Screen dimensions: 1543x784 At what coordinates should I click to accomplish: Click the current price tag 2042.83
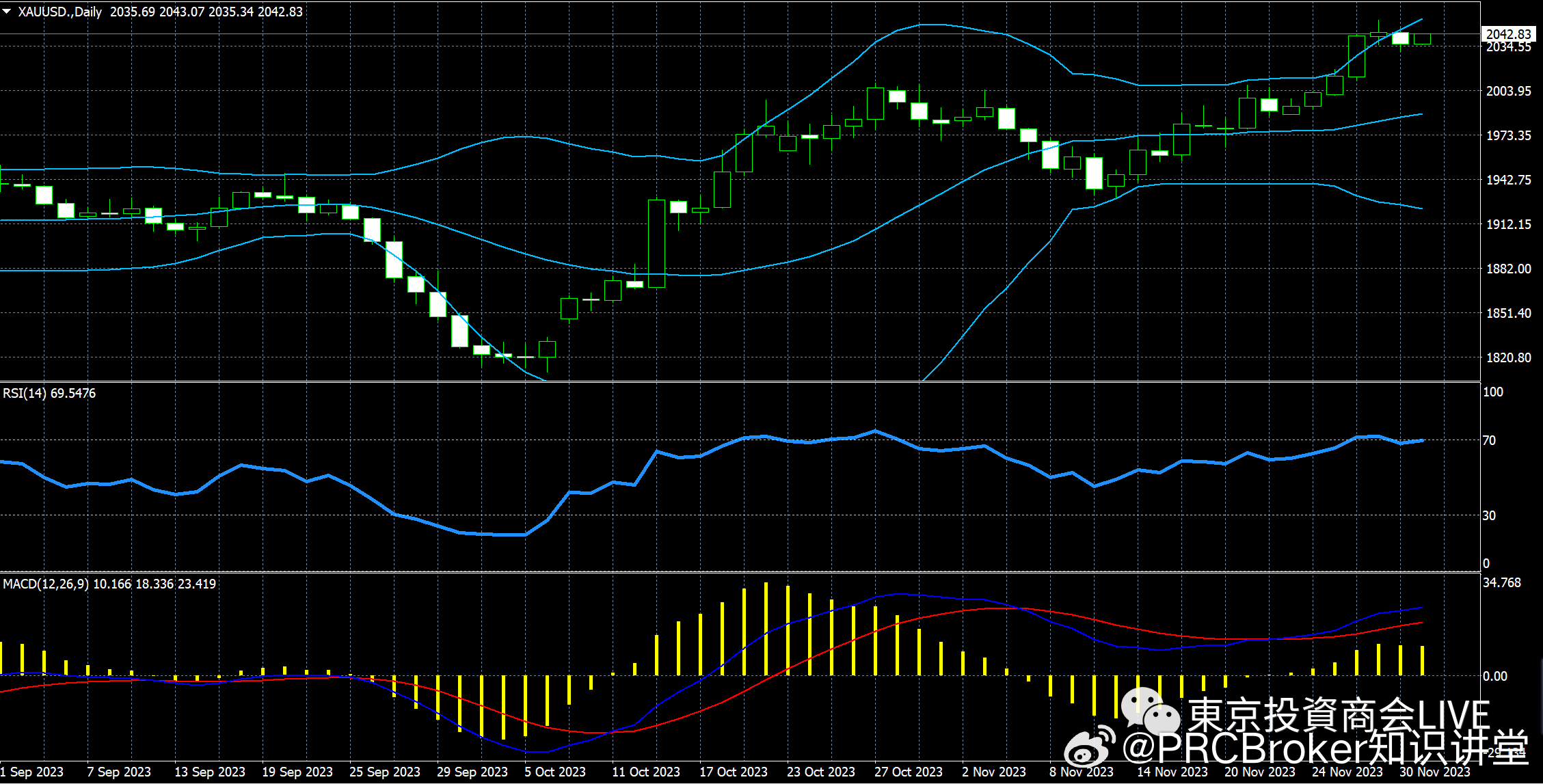(1508, 34)
